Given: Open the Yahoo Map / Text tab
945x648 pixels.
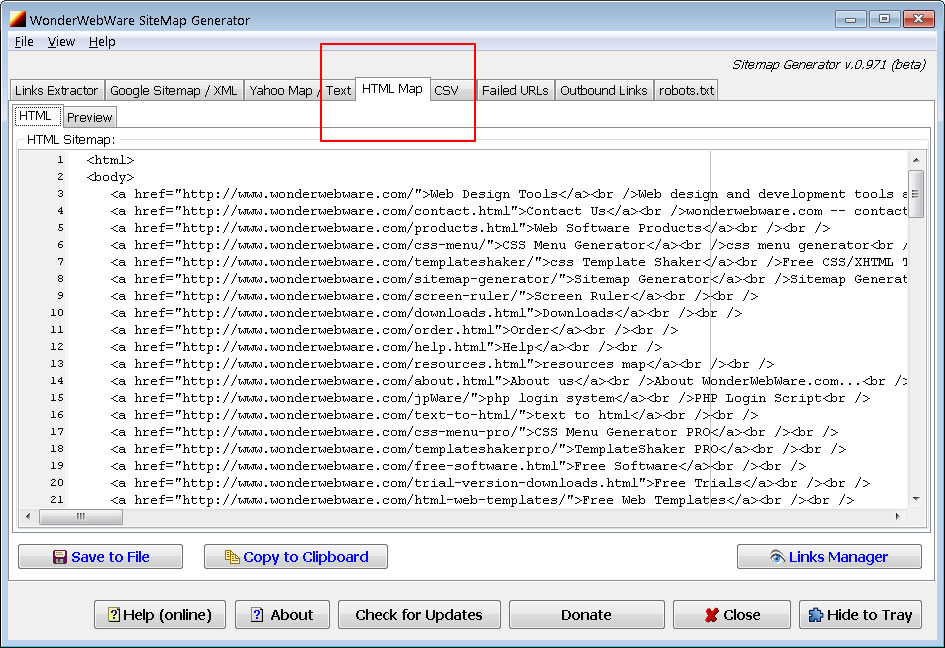Looking at the screenshot, I should (x=300, y=90).
